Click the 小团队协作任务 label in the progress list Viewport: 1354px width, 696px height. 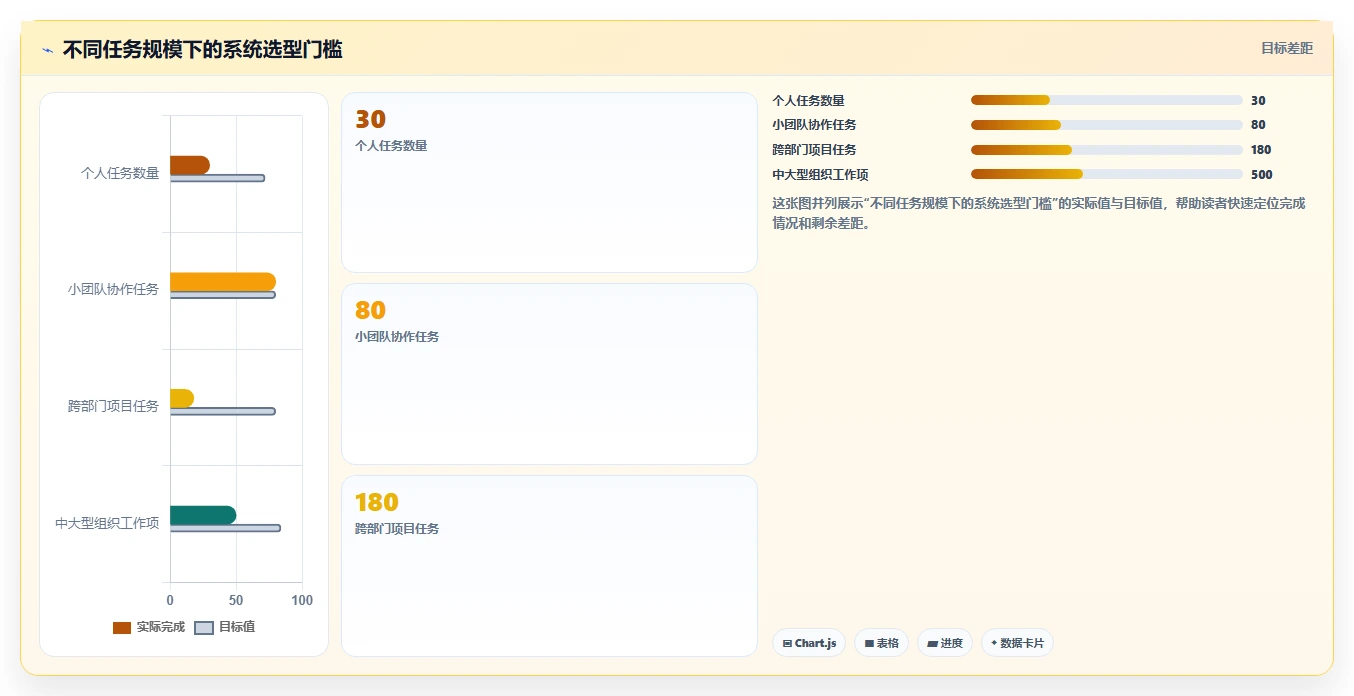814,125
